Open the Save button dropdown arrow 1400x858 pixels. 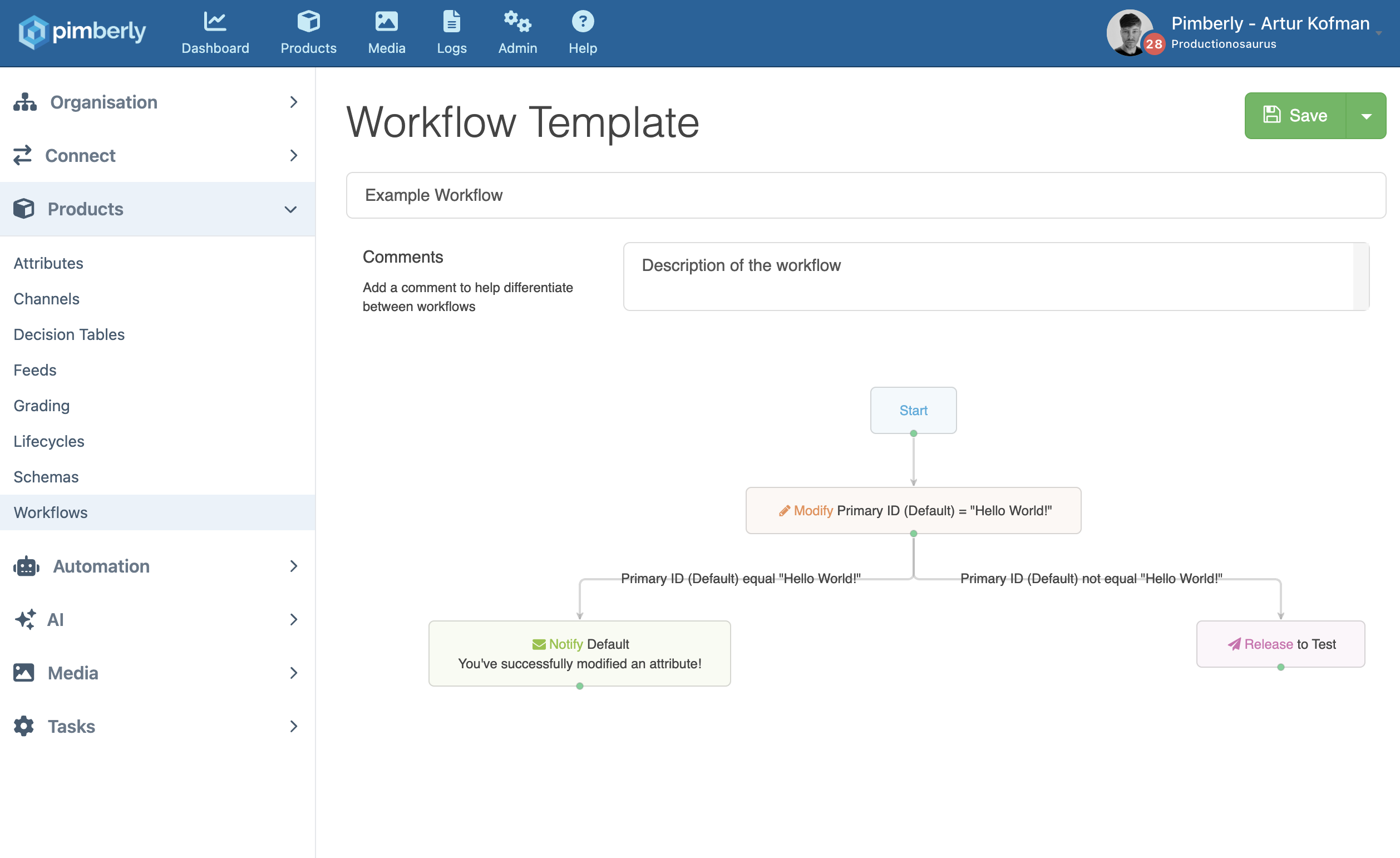click(1366, 116)
